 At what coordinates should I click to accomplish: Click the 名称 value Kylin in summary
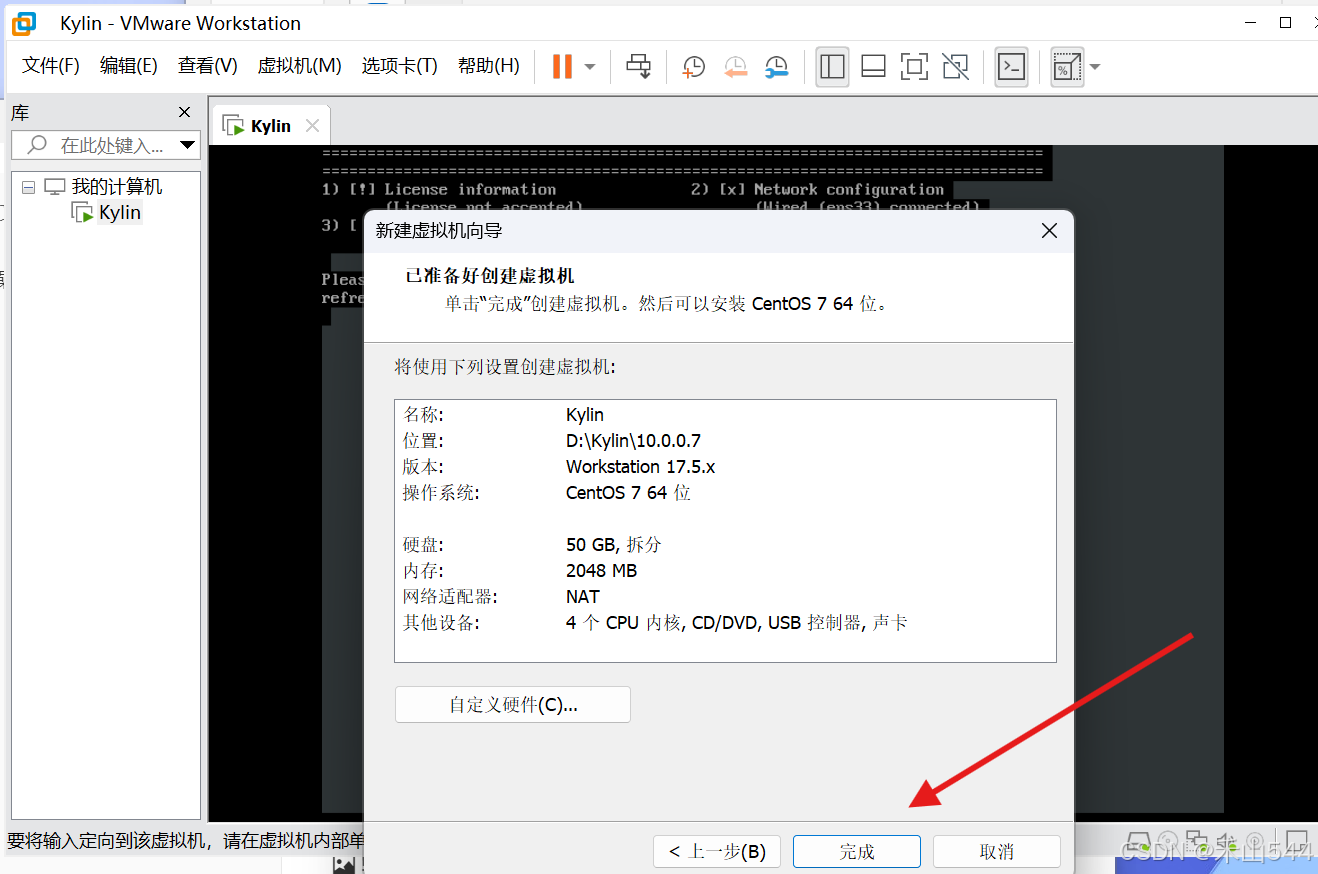pos(585,415)
